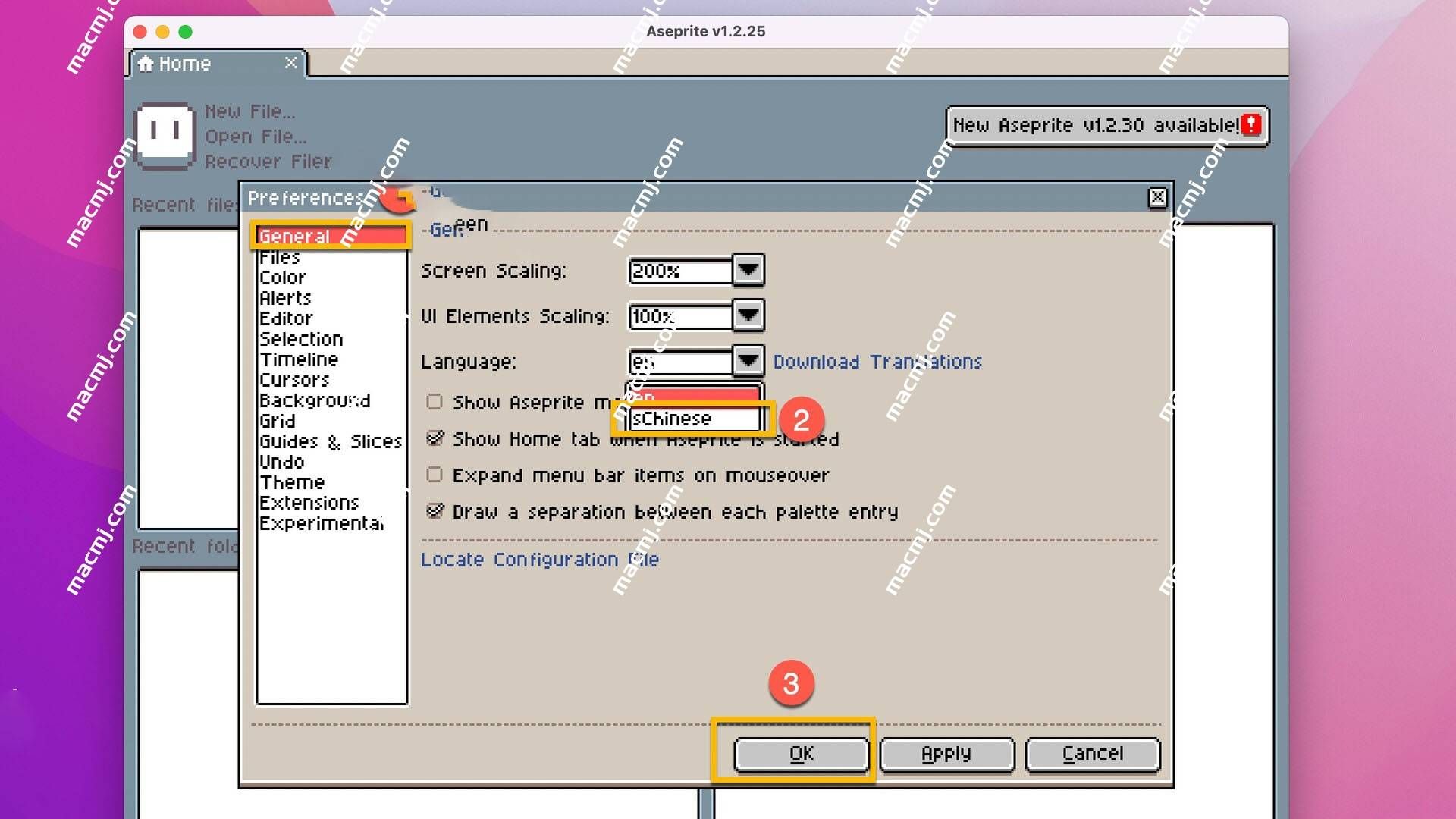Click the yellow macOS minimize button
The height and width of the screenshot is (819, 1456).
[162, 31]
